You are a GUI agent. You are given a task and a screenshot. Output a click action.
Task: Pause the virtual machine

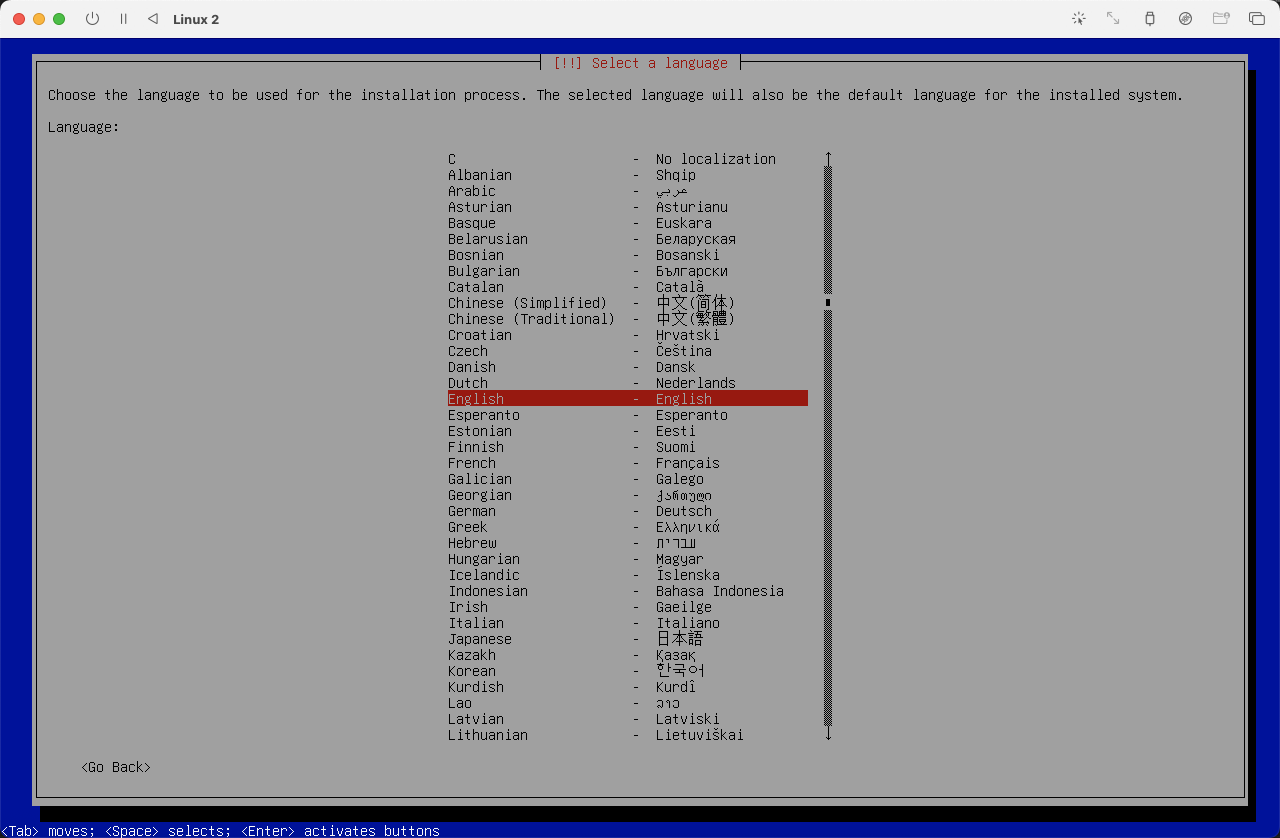tap(123, 18)
